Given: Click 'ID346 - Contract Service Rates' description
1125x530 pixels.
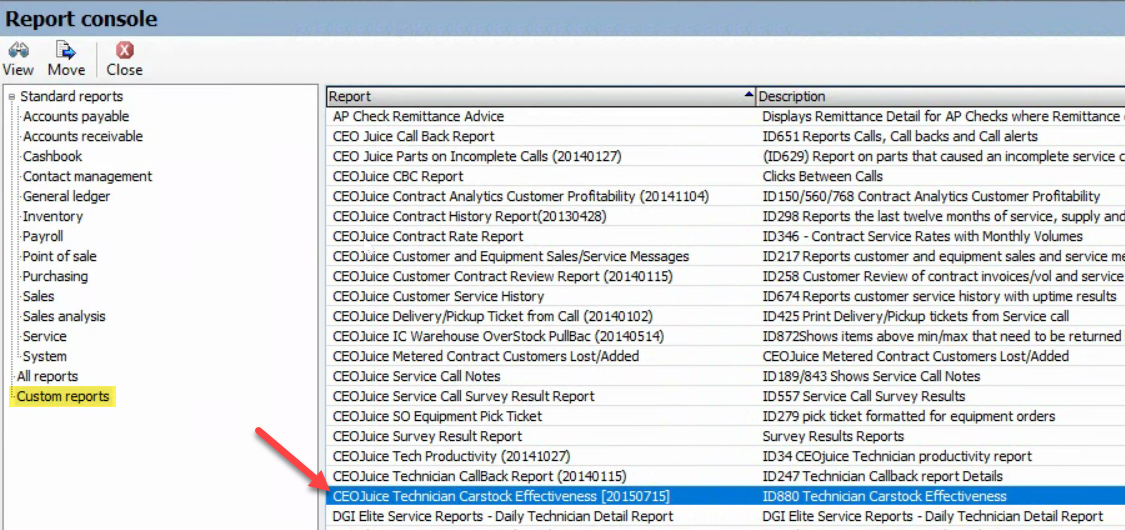Looking at the screenshot, I should [922, 236].
